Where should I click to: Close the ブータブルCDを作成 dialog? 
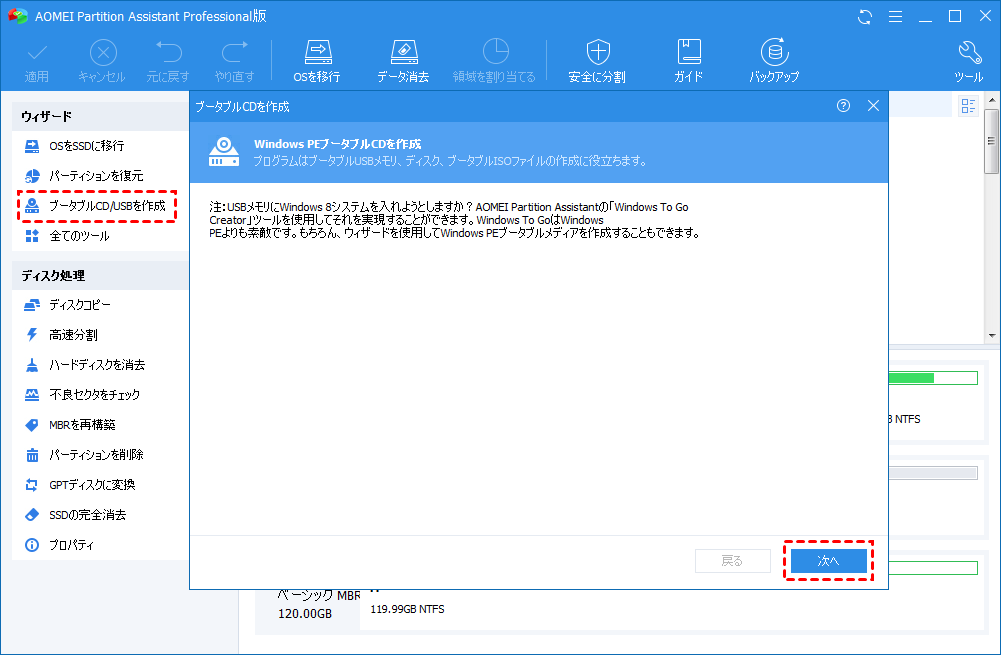pos(873,106)
